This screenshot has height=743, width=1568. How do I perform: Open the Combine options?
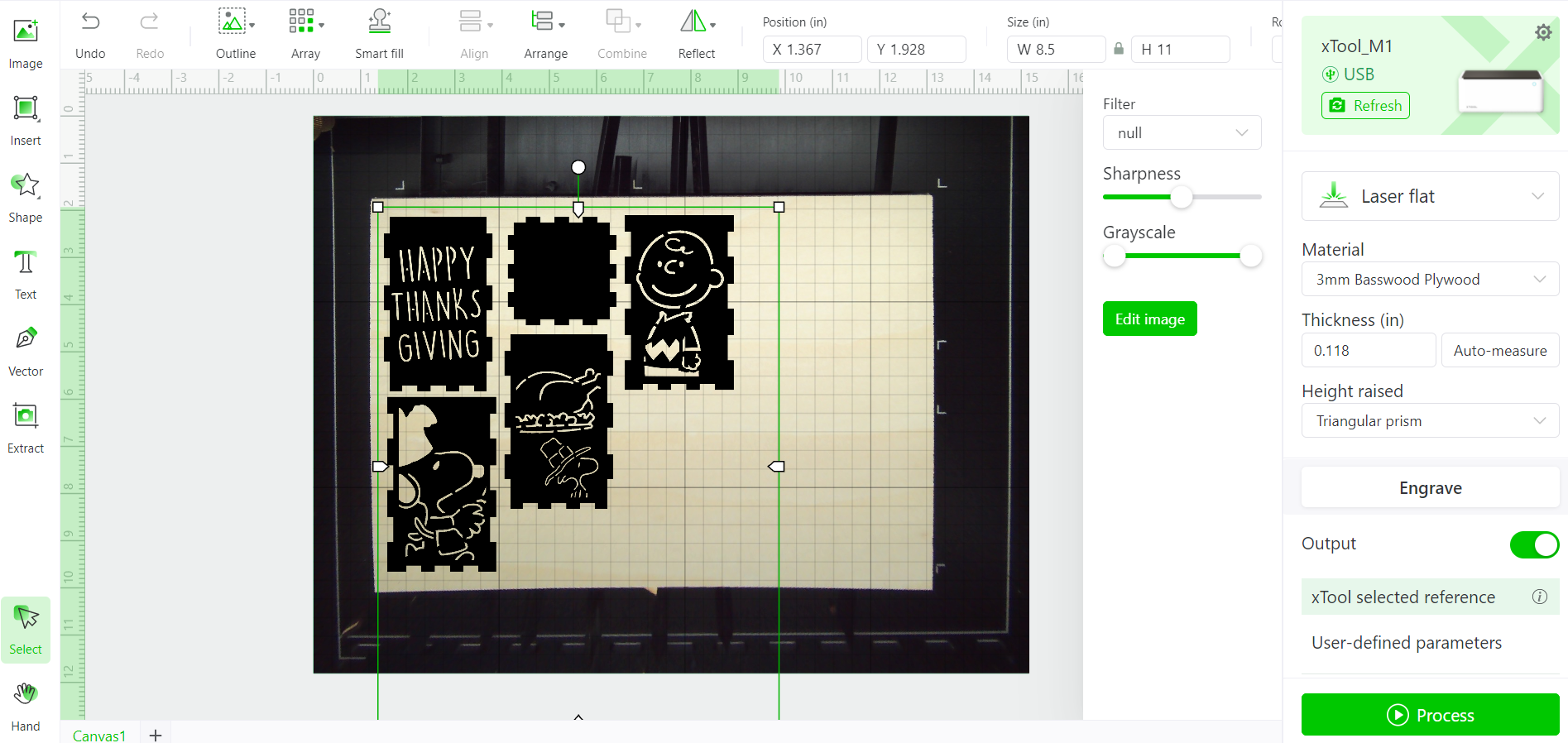coord(622,35)
